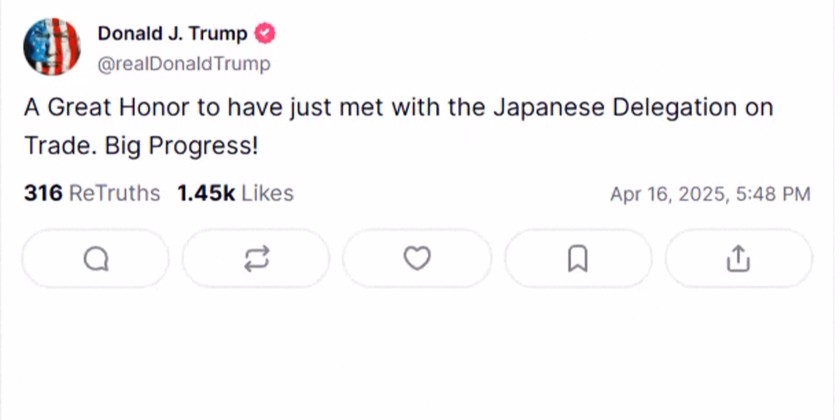Screen dimensions: 840x420
Task: Click the ReTruth arrows icon
Action: coord(256,259)
